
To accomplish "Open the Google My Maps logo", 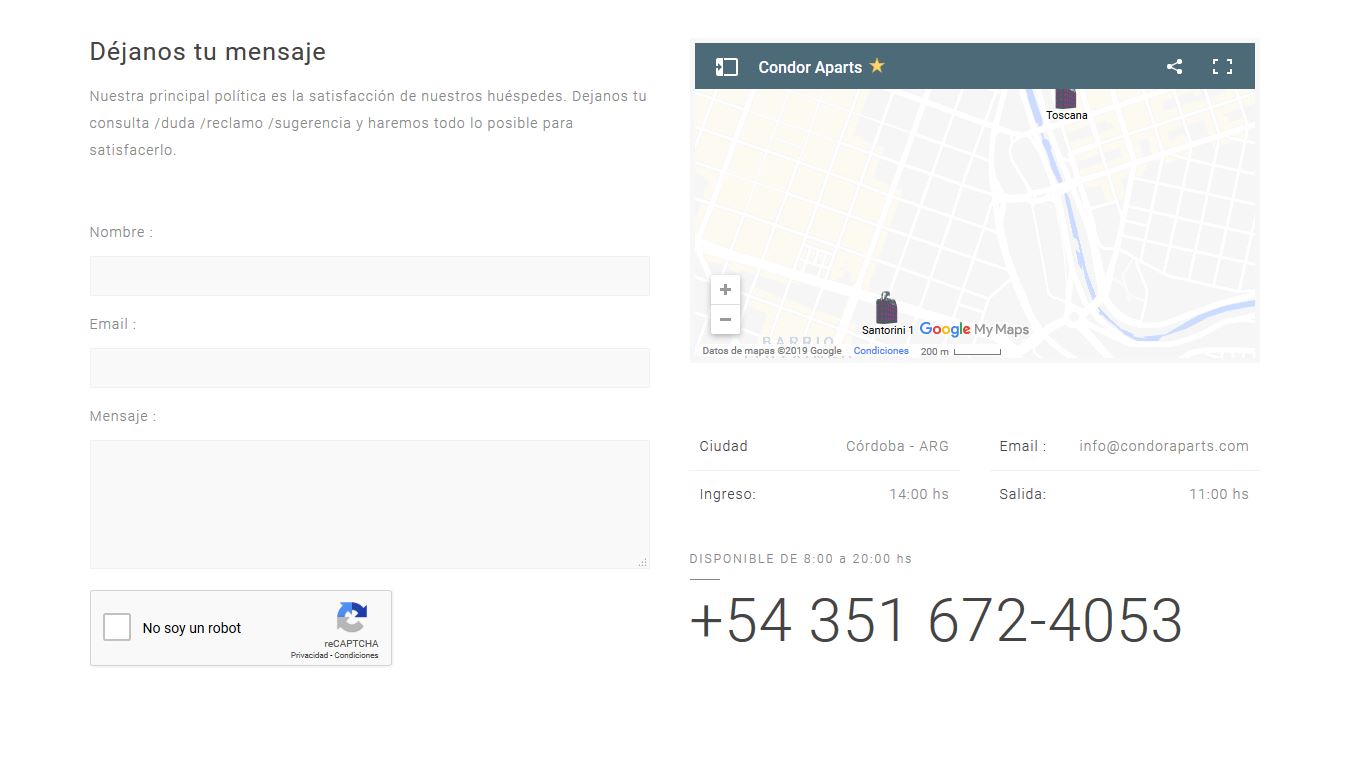I will [974, 329].
